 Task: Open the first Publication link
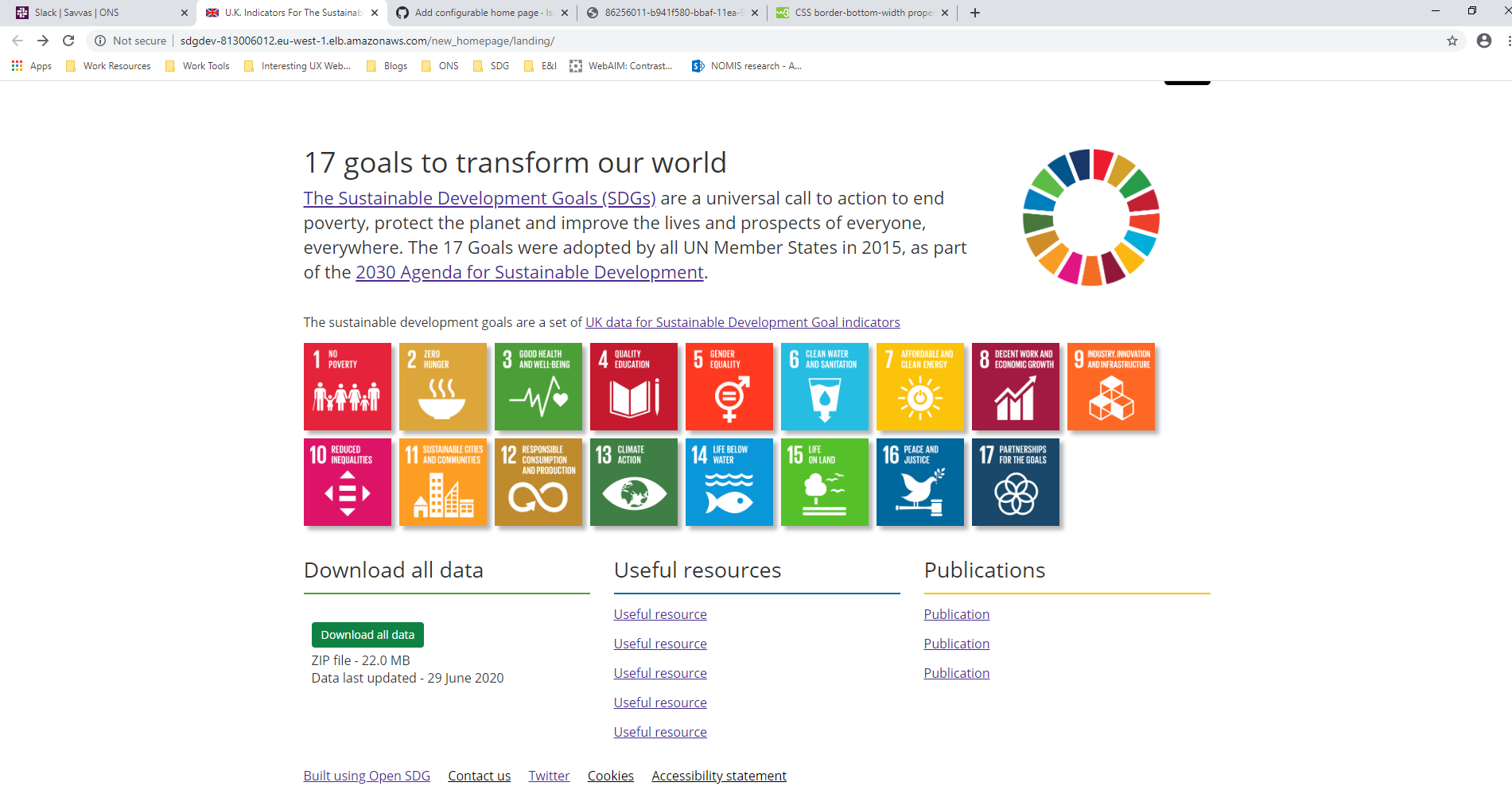(x=957, y=614)
